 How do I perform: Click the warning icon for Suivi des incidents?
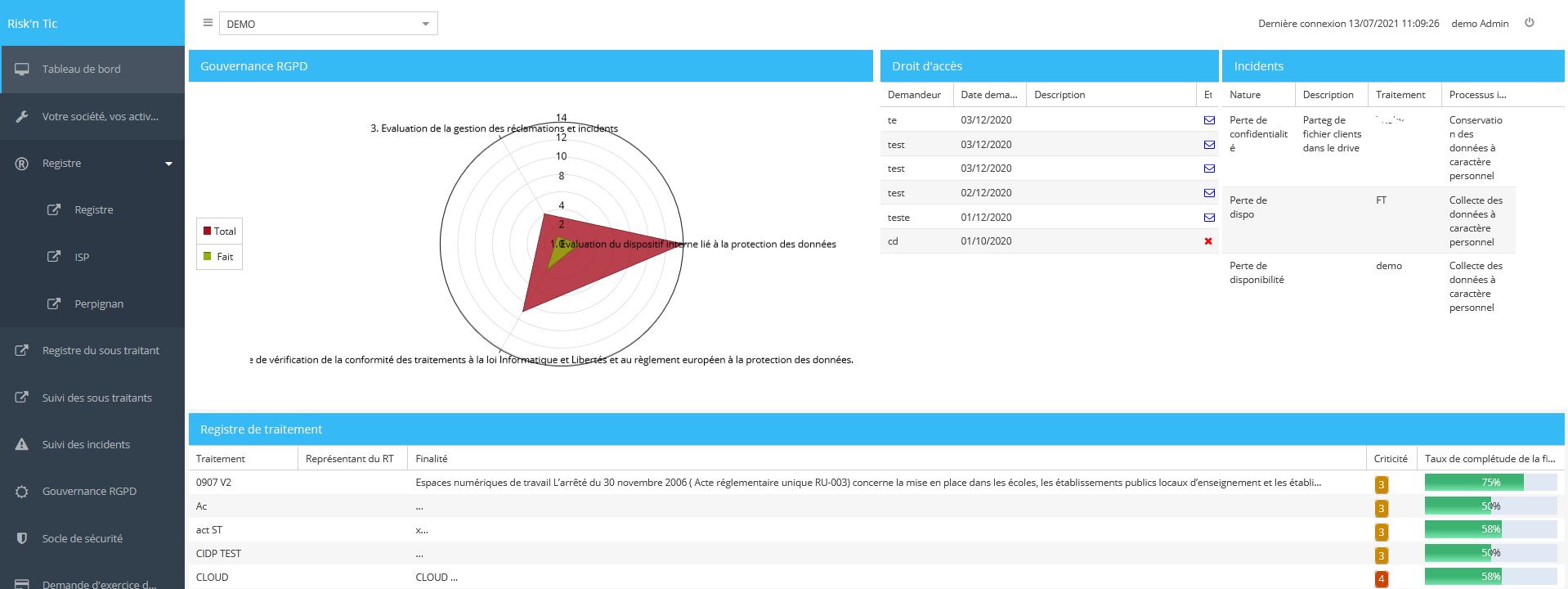coord(22,444)
